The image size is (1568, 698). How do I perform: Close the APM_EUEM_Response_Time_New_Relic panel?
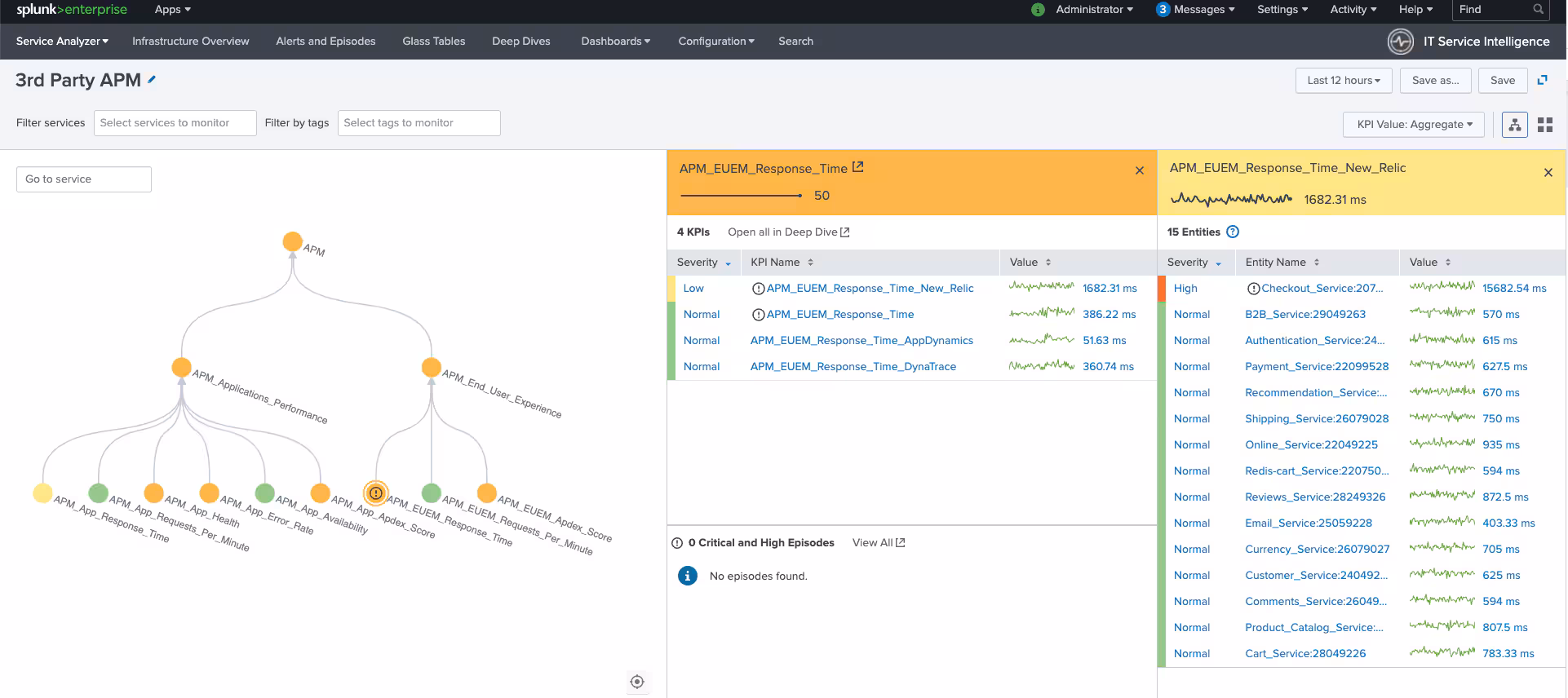(1548, 173)
